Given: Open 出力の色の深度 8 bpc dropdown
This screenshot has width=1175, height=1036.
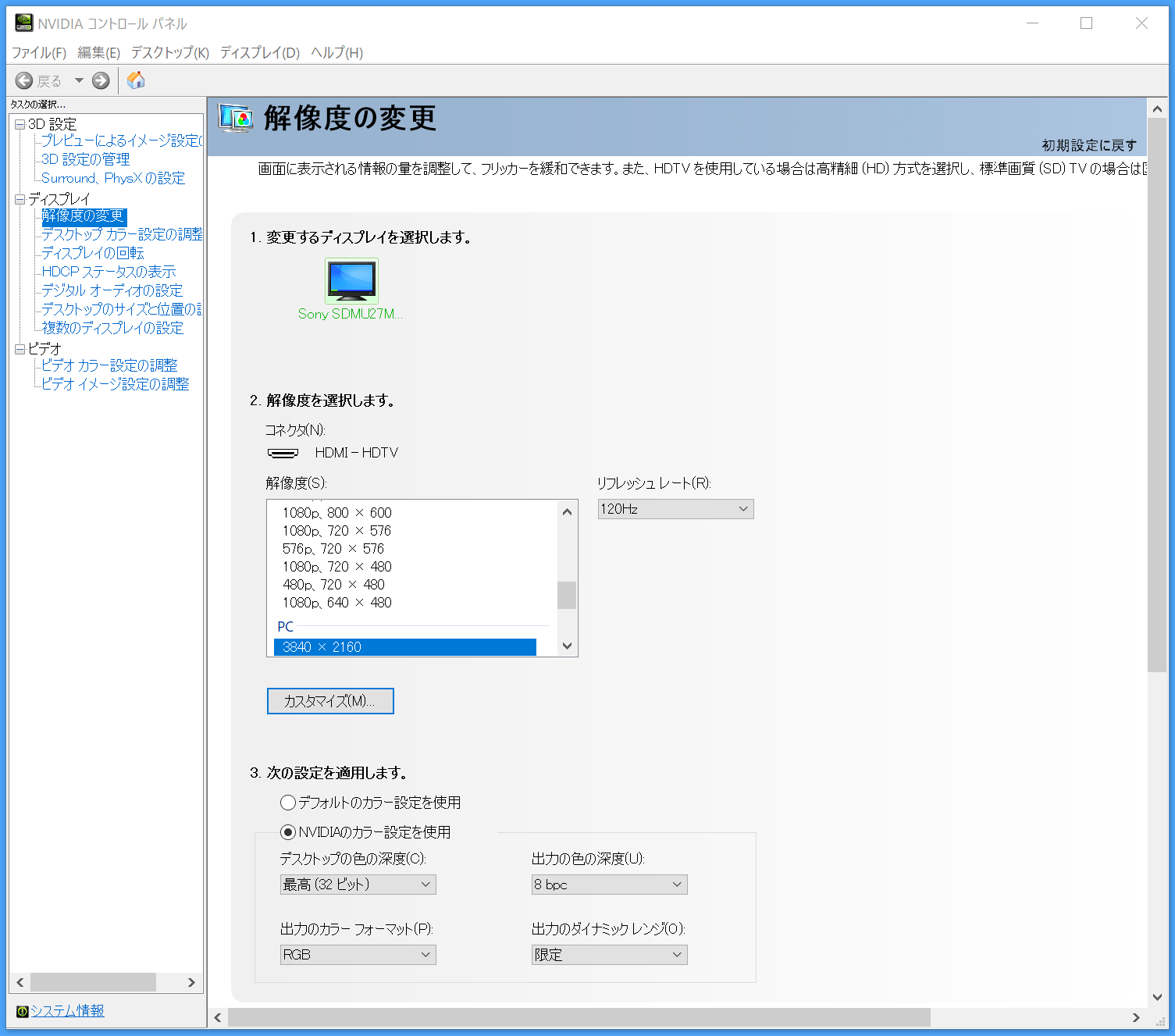Looking at the screenshot, I should (x=610, y=885).
